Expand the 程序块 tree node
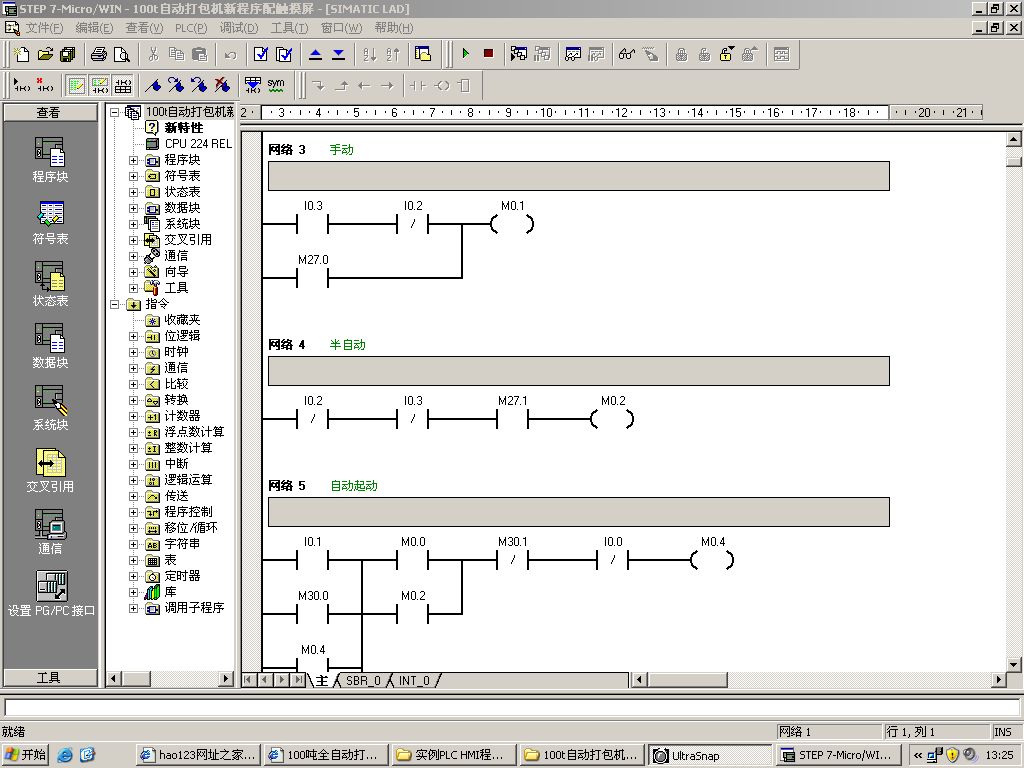Screen dimensions: 1024x768 coord(134,160)
